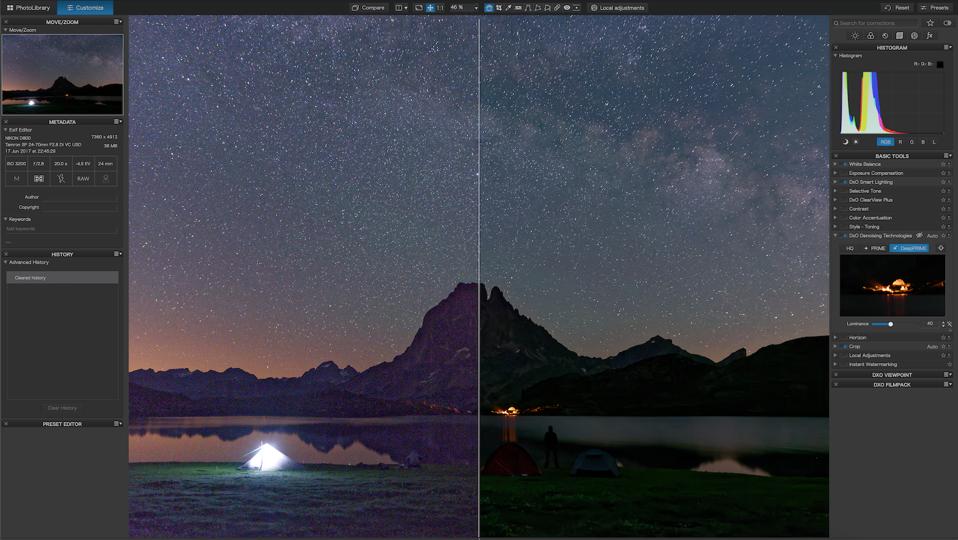The width and height of the screenshot is (958, 540).
Task: Click the denoising preview target icon
Action: [x=941, y=248]
